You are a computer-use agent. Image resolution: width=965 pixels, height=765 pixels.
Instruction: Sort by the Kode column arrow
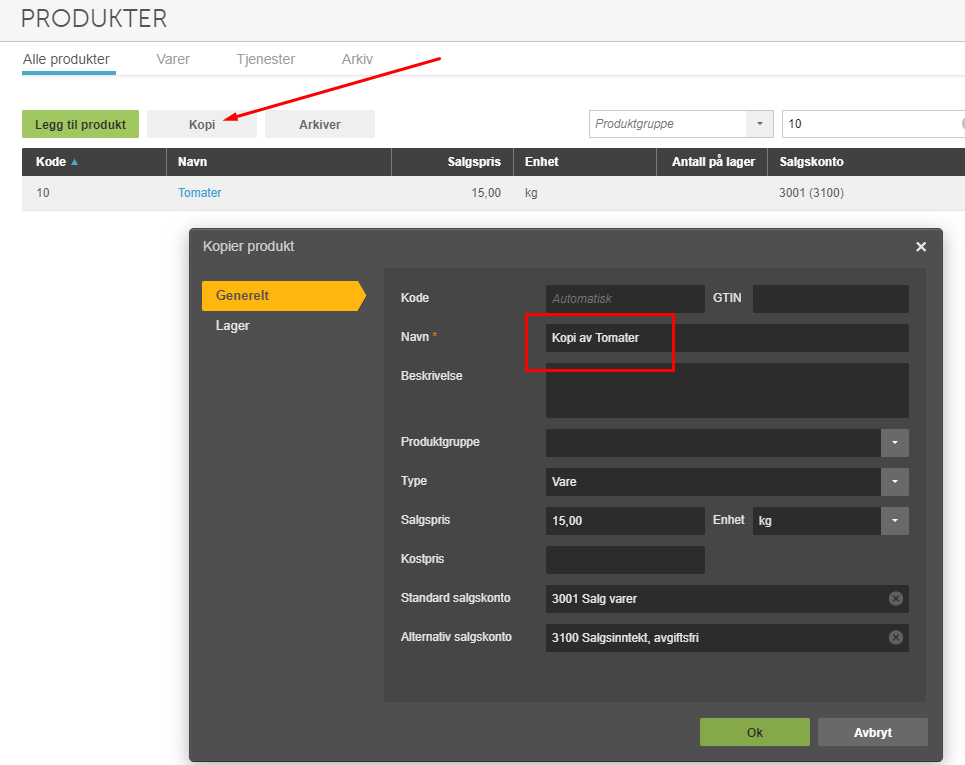point(74,162)
